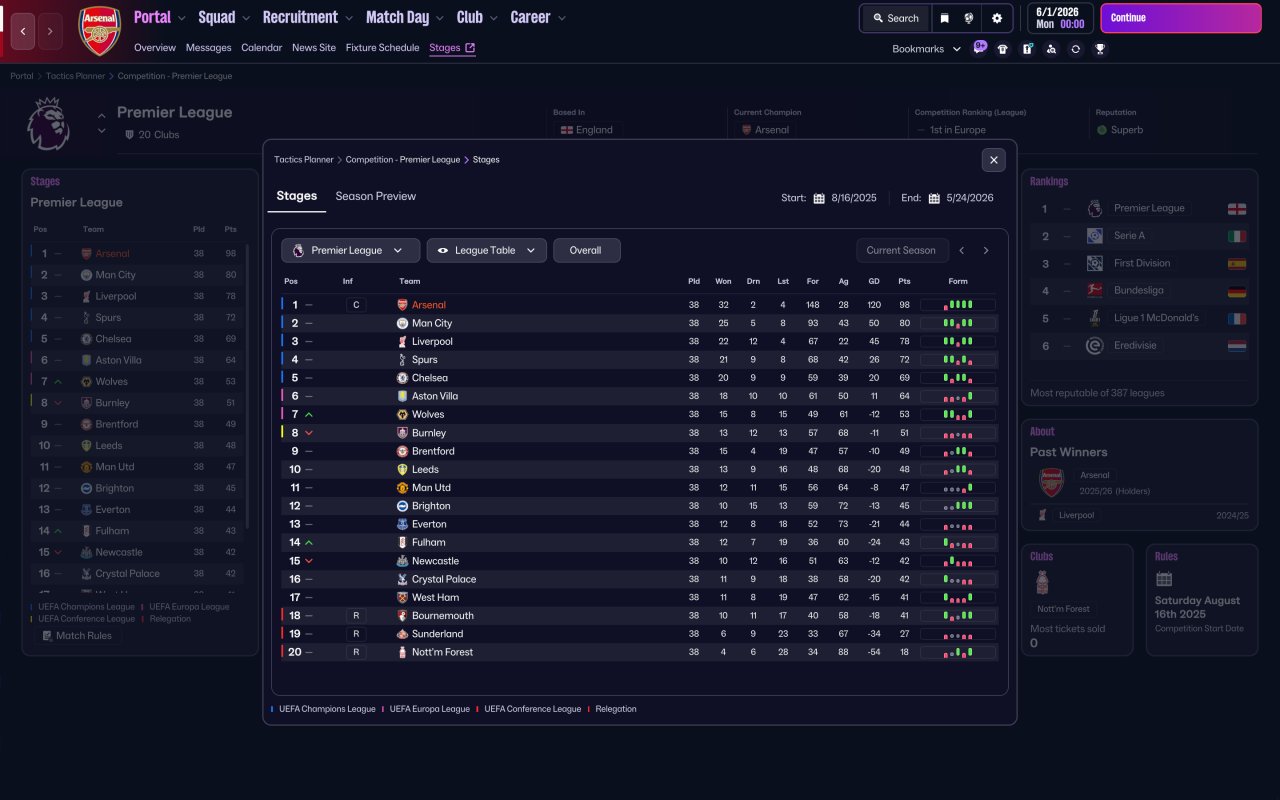Sort table by the Won column header

(723, 281)
